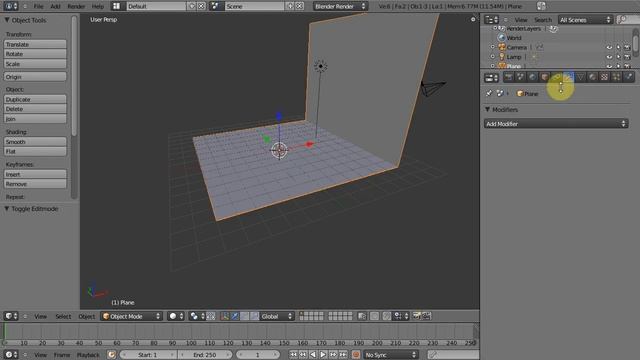Click the Origin button
Viewport: 640px width, 360px height.
click(x=35, y=77)
